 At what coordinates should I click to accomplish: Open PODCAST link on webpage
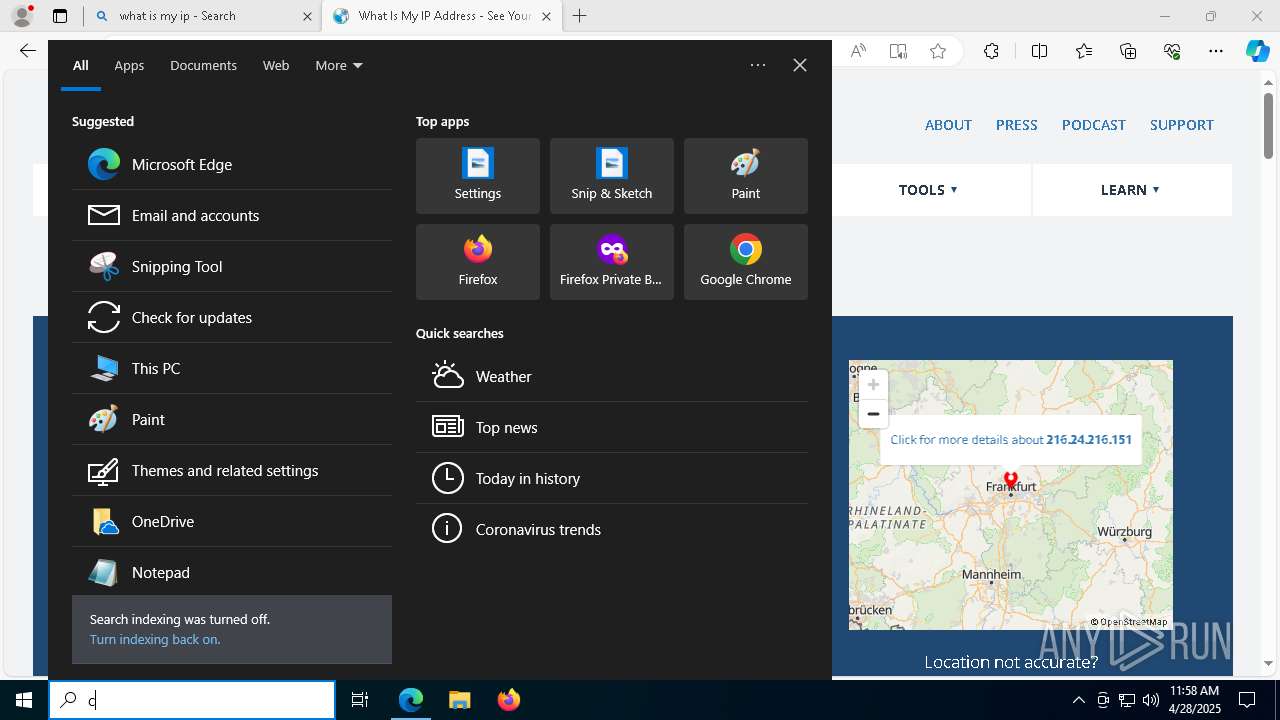[1094, 125]
